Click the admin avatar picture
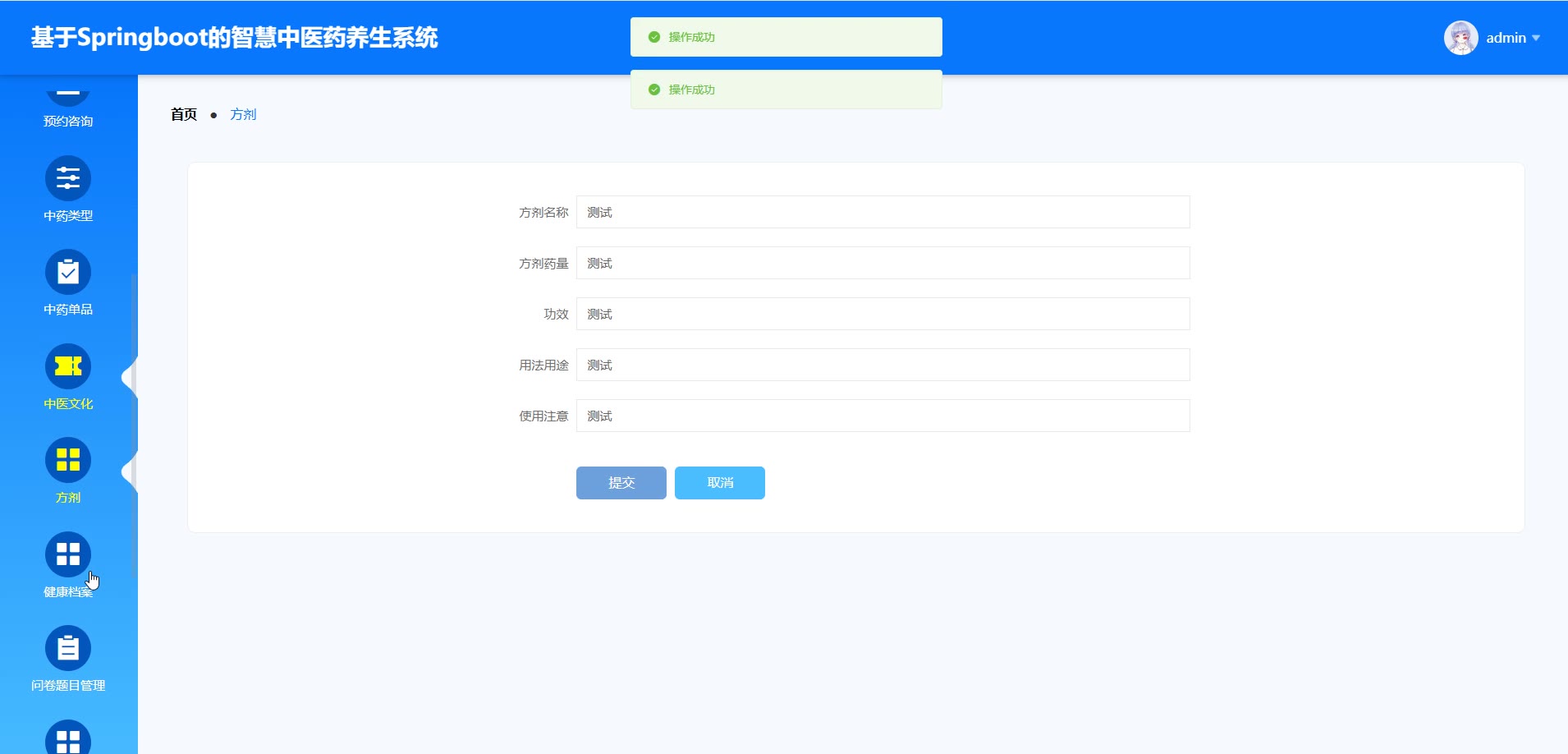The image size is (1568, 754). coord(1461,38)
